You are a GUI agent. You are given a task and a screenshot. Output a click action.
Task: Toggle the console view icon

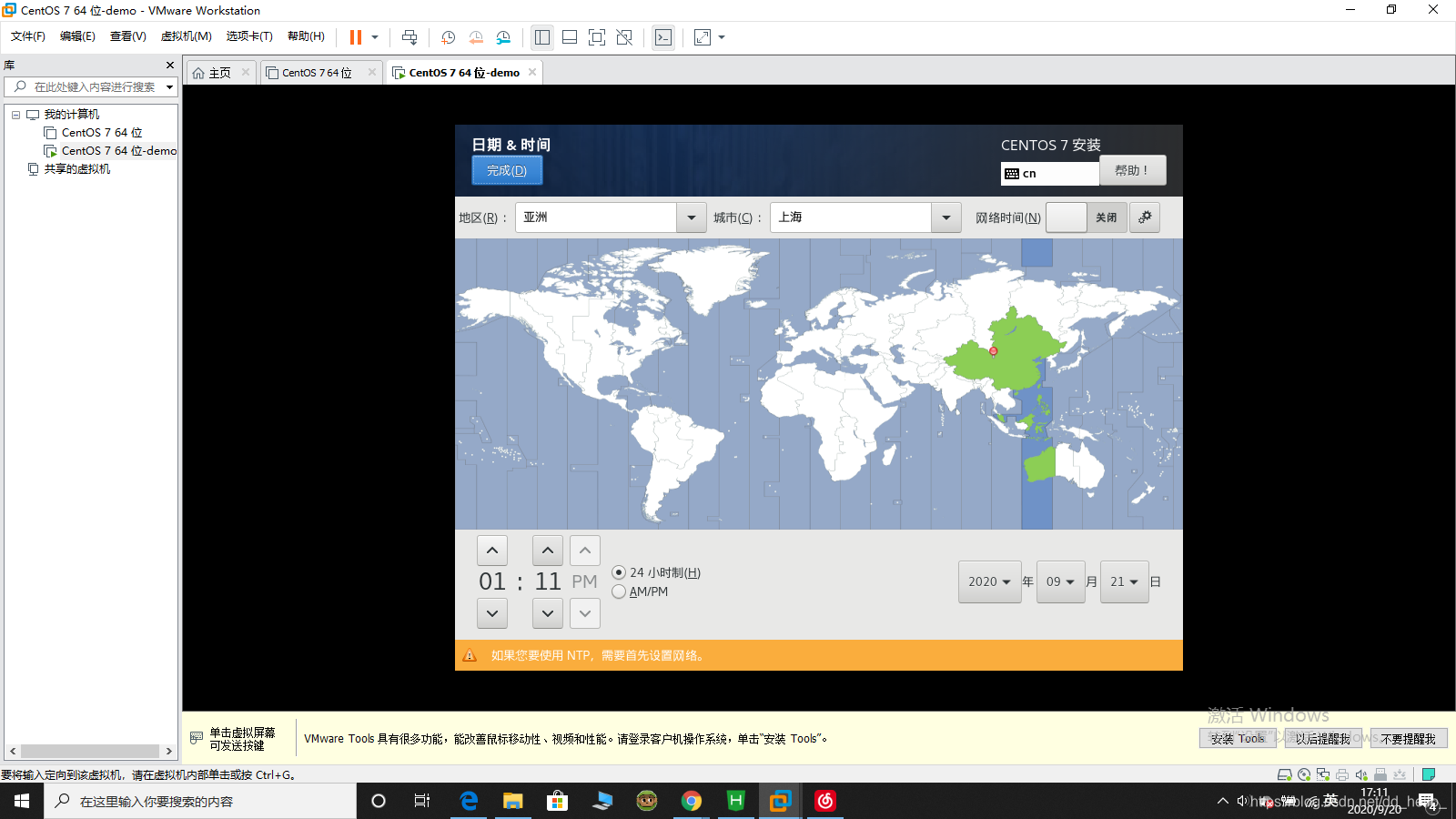[663, 37]
